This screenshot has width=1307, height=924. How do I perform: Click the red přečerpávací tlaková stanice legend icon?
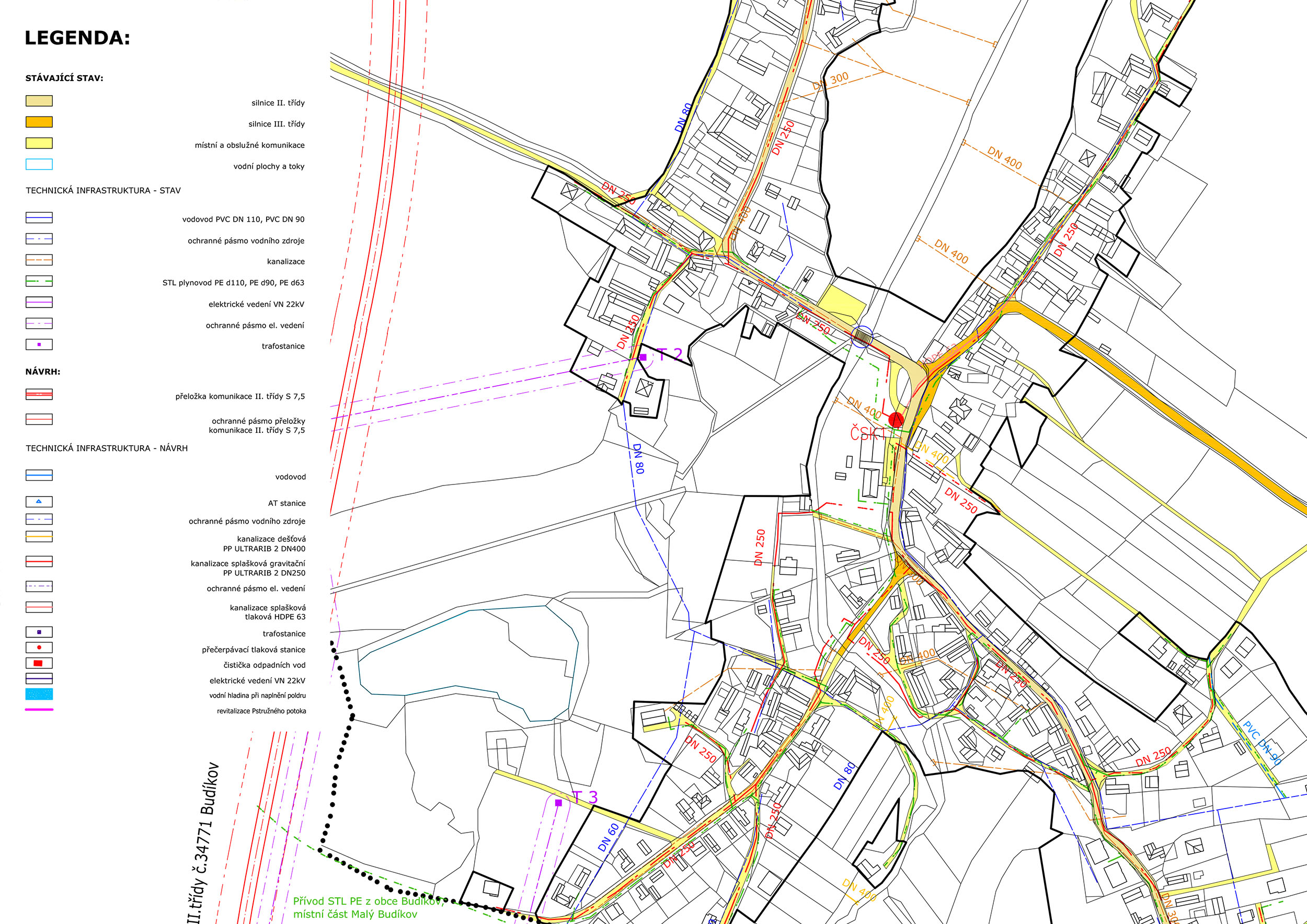tap(39, 648)
